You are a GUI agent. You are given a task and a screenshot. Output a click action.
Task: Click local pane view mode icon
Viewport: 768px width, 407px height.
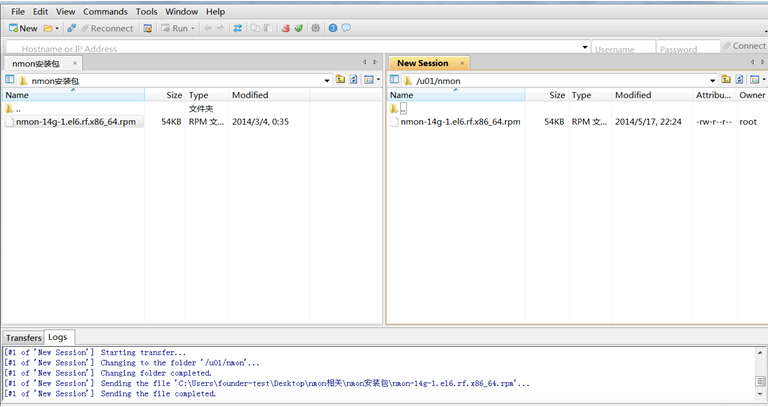(x=369, y=79)
